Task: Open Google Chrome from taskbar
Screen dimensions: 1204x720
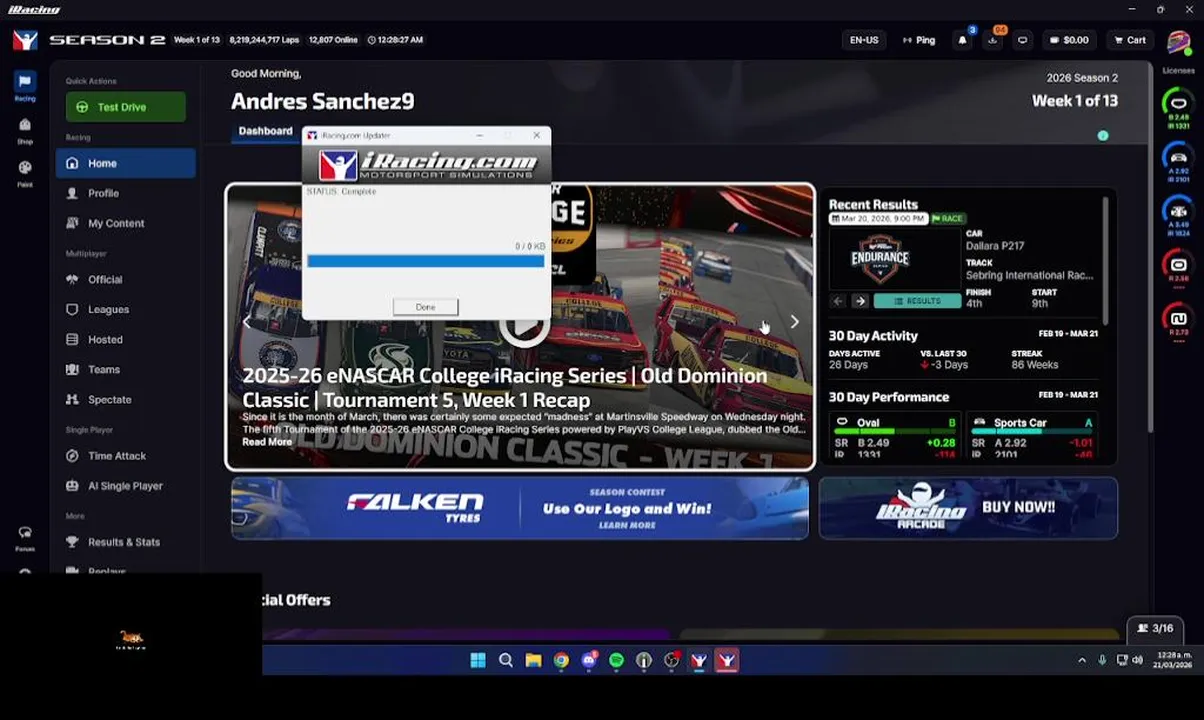Action: click(x=561, y=660)
